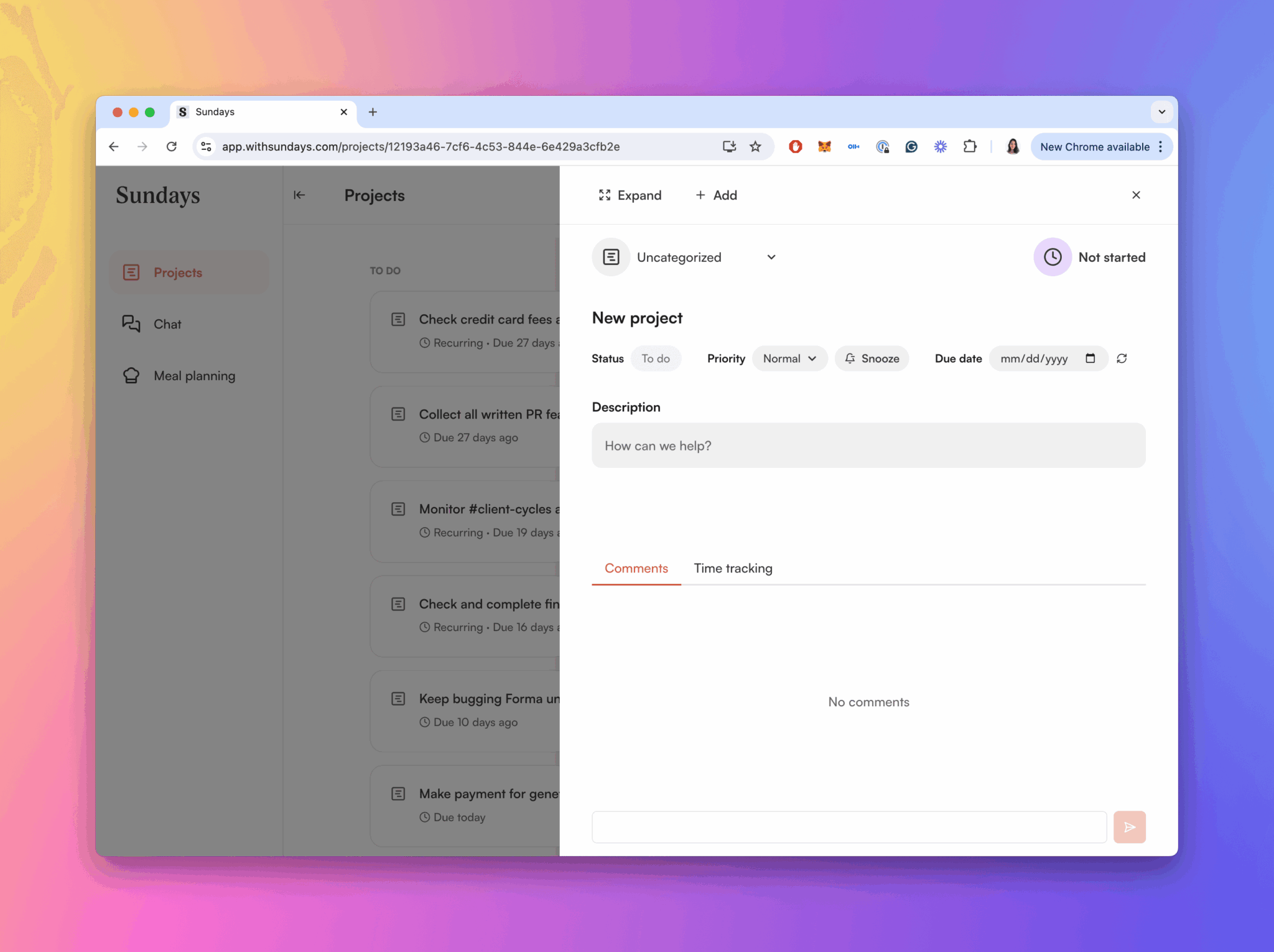Click the Not started clock icon
This screenshot has height=952, width=1274.
click(x=1052, y=257)
